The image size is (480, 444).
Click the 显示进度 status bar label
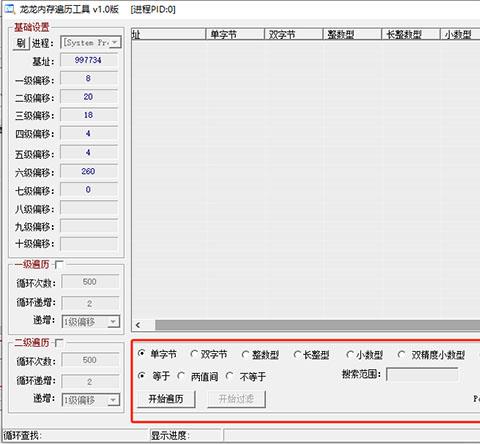[x=170, y=435]
